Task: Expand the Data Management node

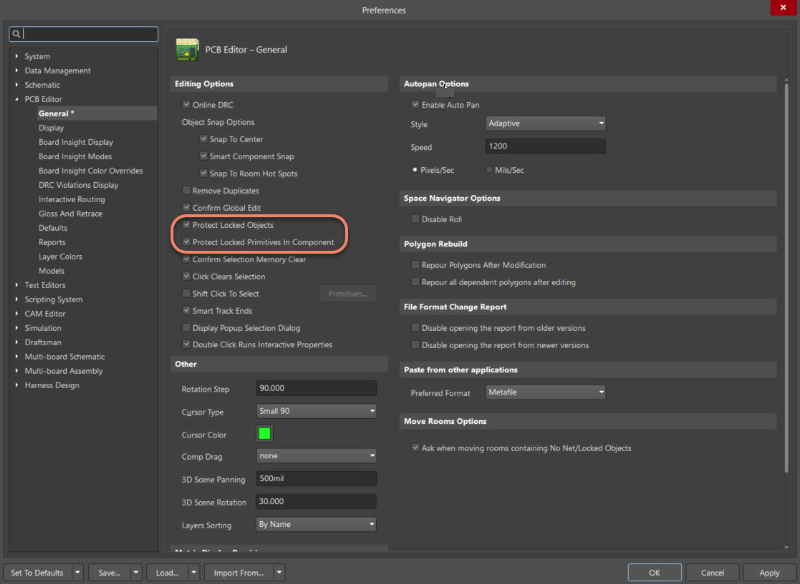Action: pyautogui.click(x=16, y=70)
